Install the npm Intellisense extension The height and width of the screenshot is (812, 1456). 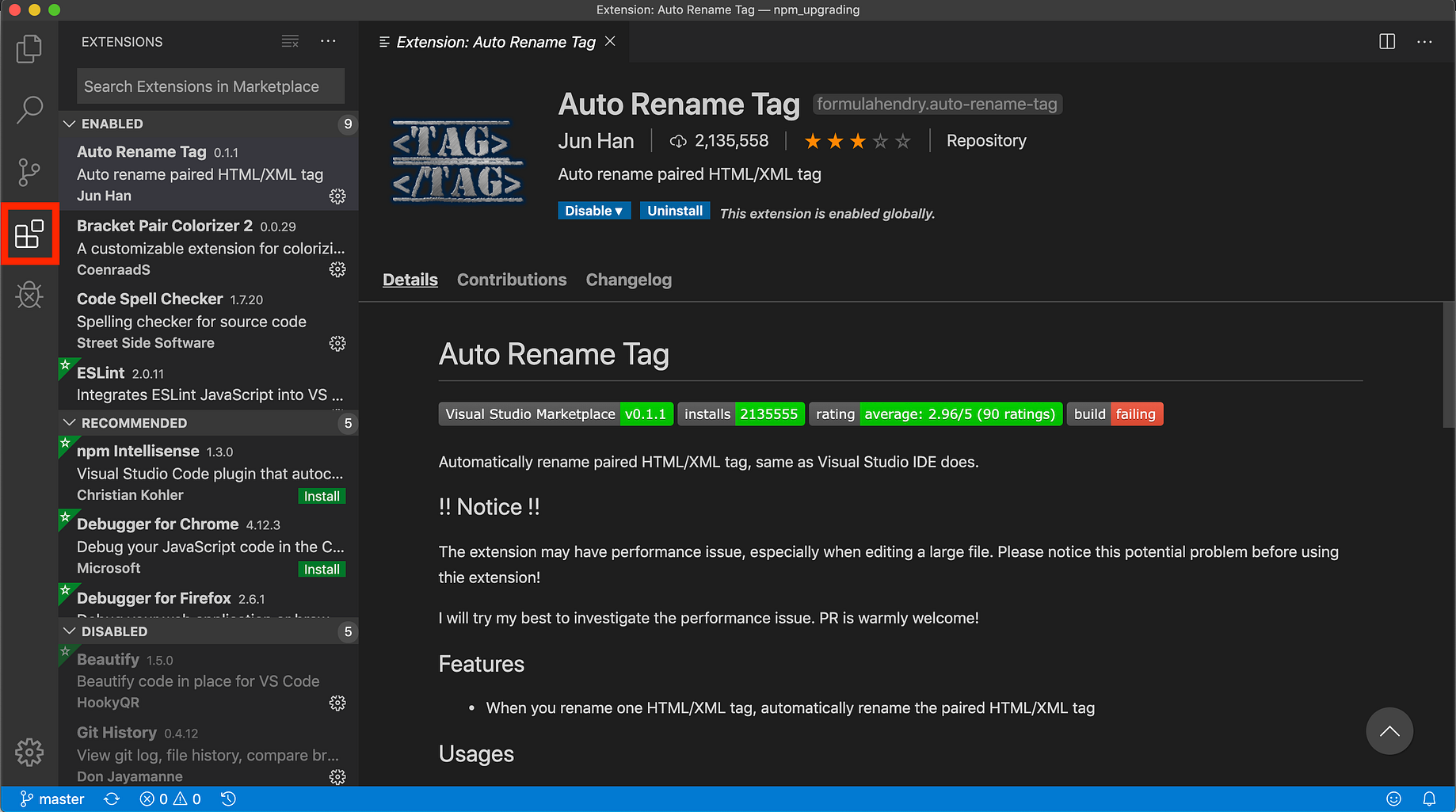pos(322,495)
